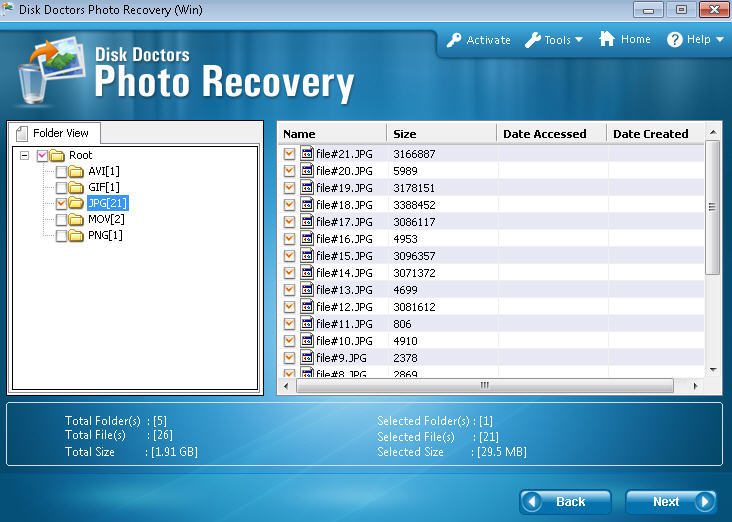The height and width of the screenshot is (522, 732).
Task: Toggle the Root folder checkbox
Action: pos(42,155)
